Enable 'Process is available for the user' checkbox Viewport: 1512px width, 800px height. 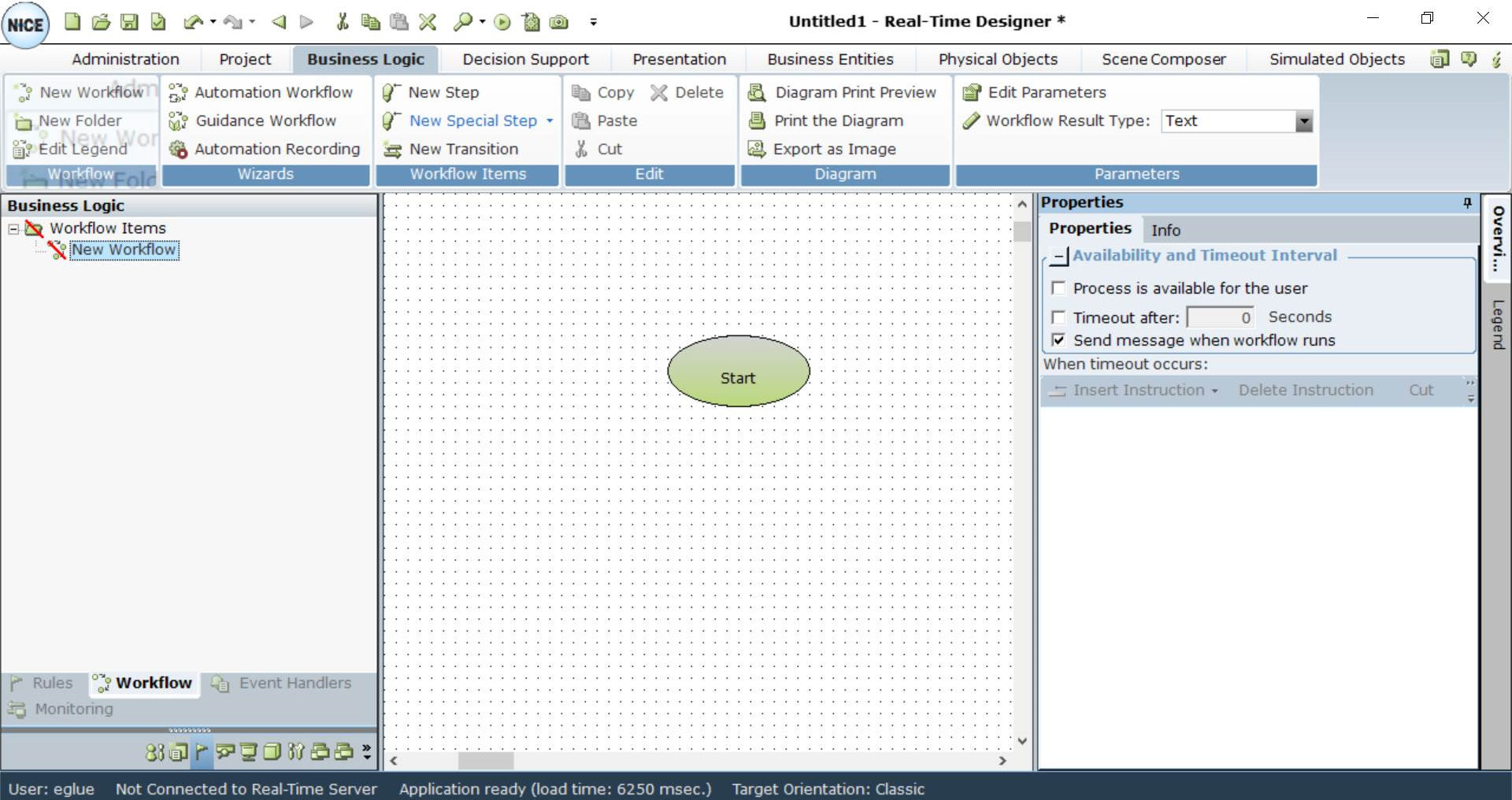pyautogui.click(x=1058, y=288)
